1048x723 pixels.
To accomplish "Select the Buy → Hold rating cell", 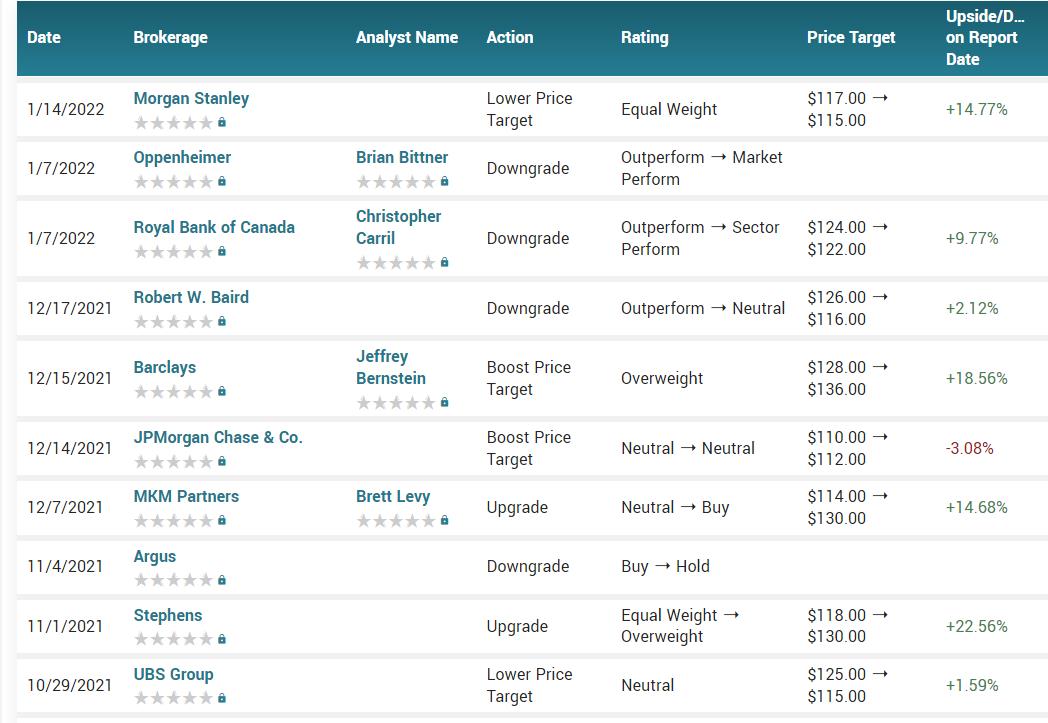I will (665, 567).
